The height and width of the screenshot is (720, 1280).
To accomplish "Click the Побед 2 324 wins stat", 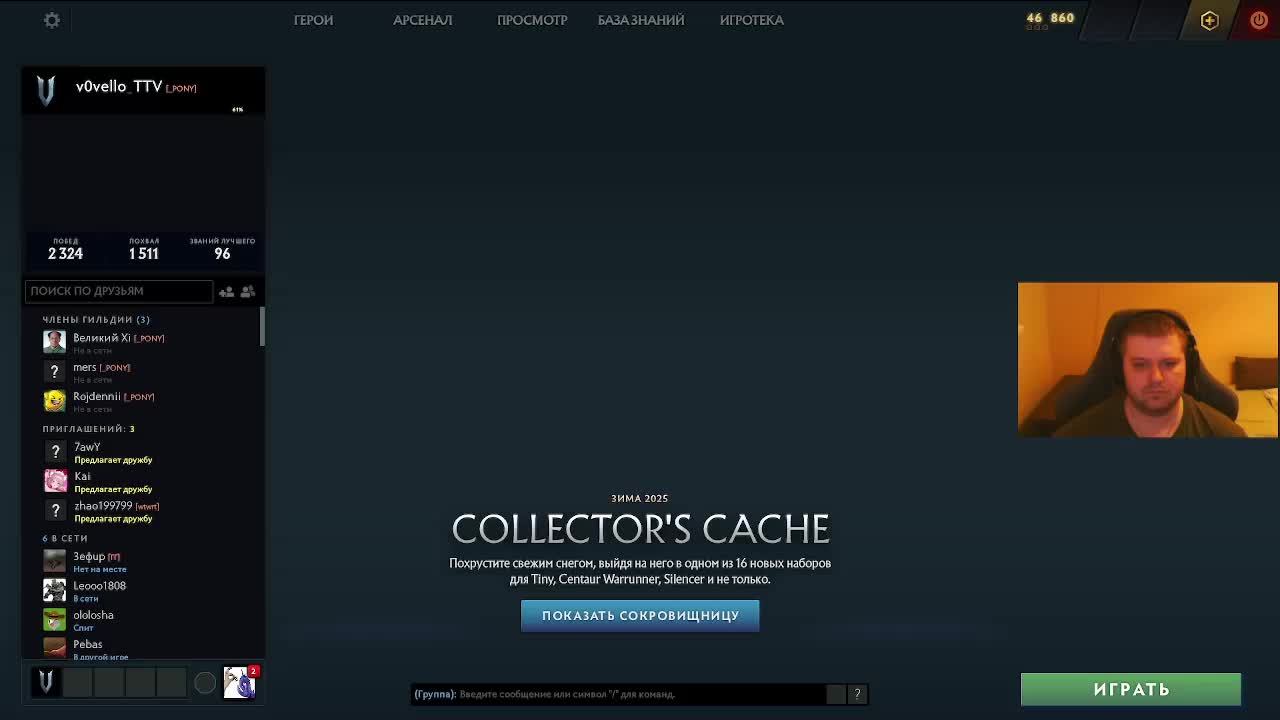I will click(x=66, y=249).
